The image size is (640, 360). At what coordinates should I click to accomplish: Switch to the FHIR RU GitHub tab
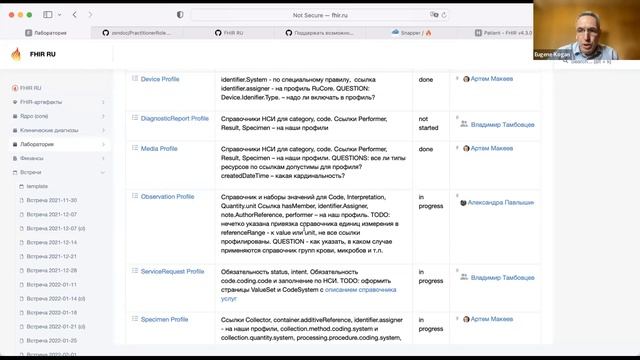[x=229, y=33]
